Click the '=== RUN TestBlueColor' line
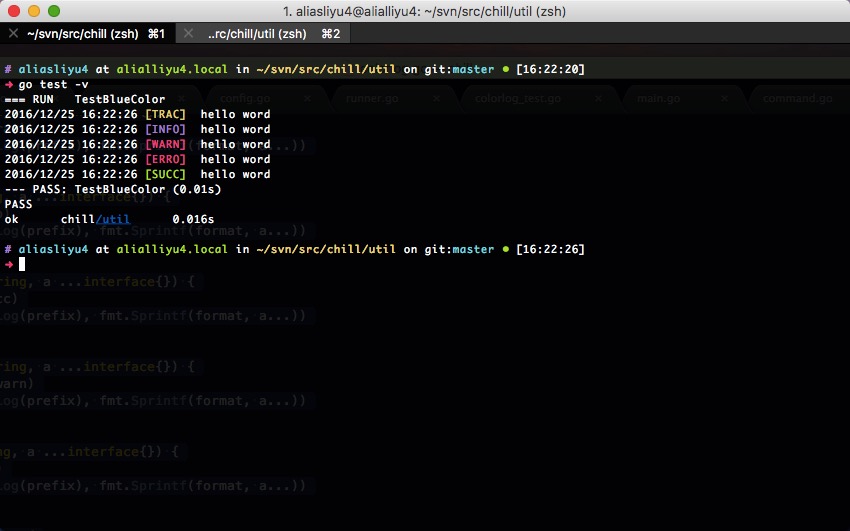850x531 pixels. (85, 99)
